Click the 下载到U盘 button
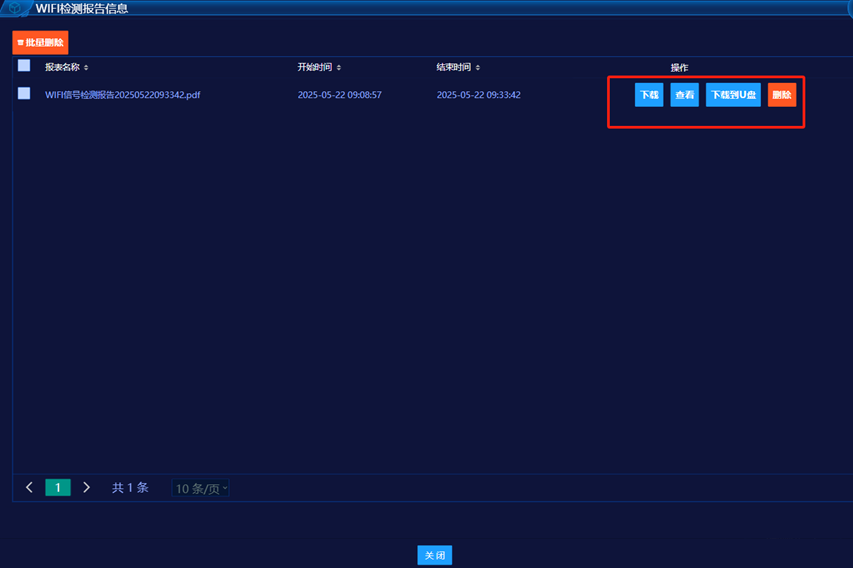Screen dimensions: 853x568 733,95
